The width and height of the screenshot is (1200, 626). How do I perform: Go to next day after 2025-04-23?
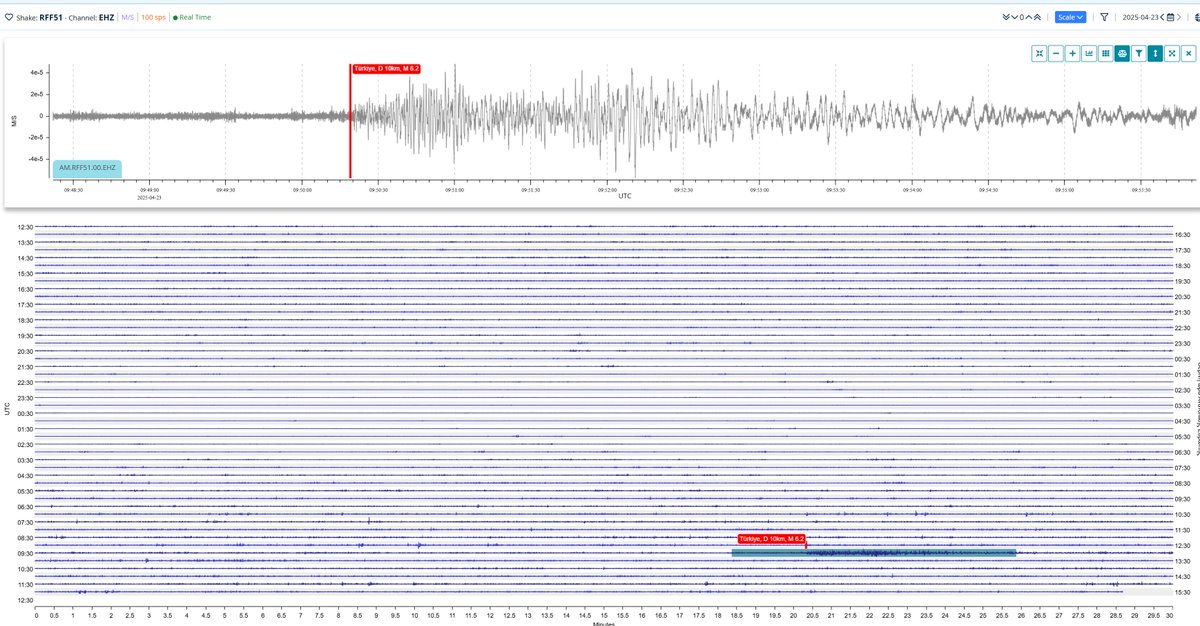click(x=1179, y=17)
